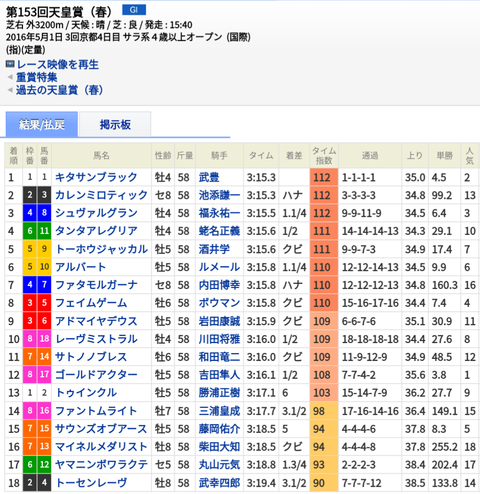The image size is (480, 494).
Task: Open horse フェイムゲーム
Action: [x=91, y=303]
